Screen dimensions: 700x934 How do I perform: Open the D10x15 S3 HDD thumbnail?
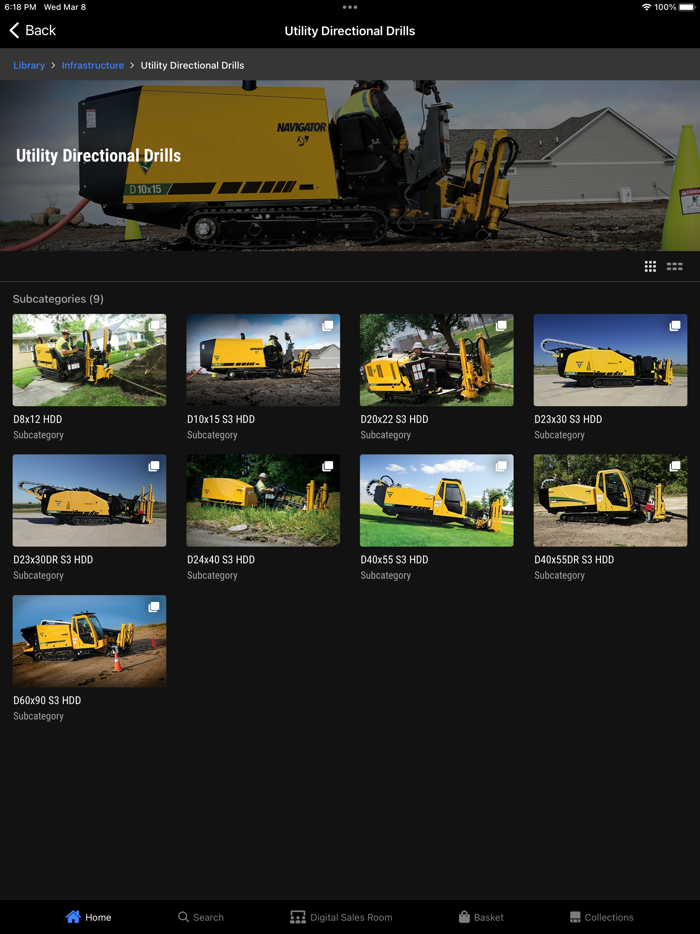tap(263, 360)
